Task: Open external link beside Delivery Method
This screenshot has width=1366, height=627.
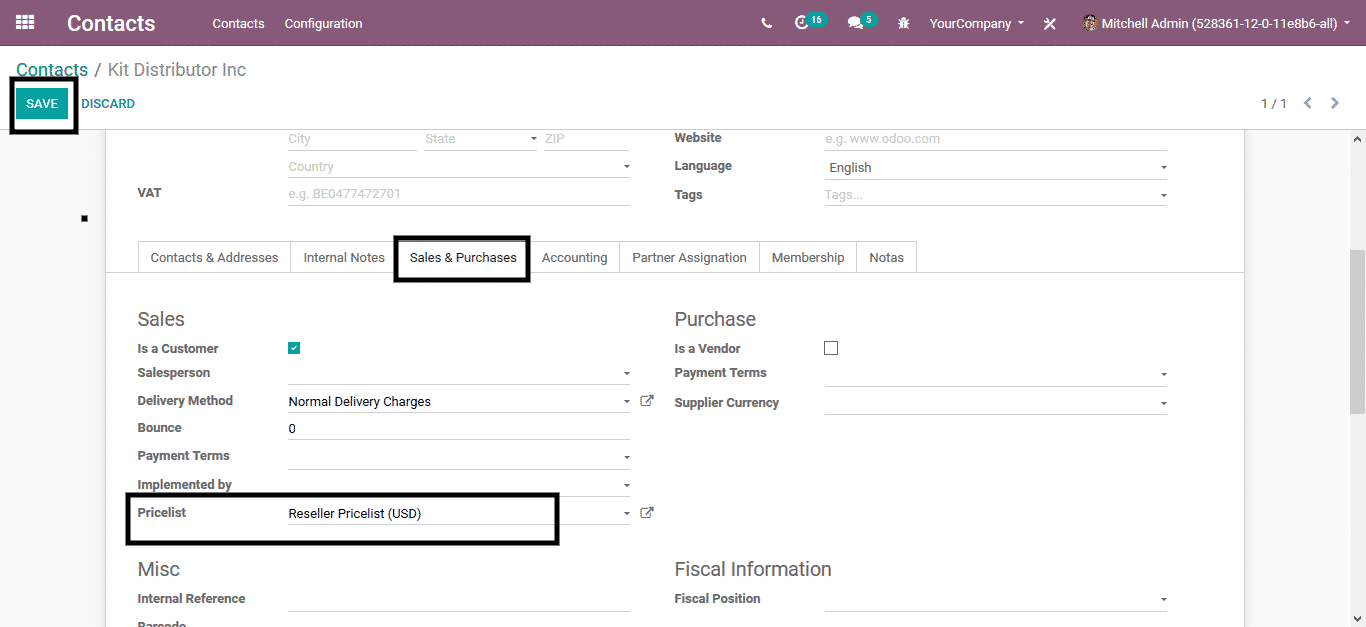Action: pos(647,401)
